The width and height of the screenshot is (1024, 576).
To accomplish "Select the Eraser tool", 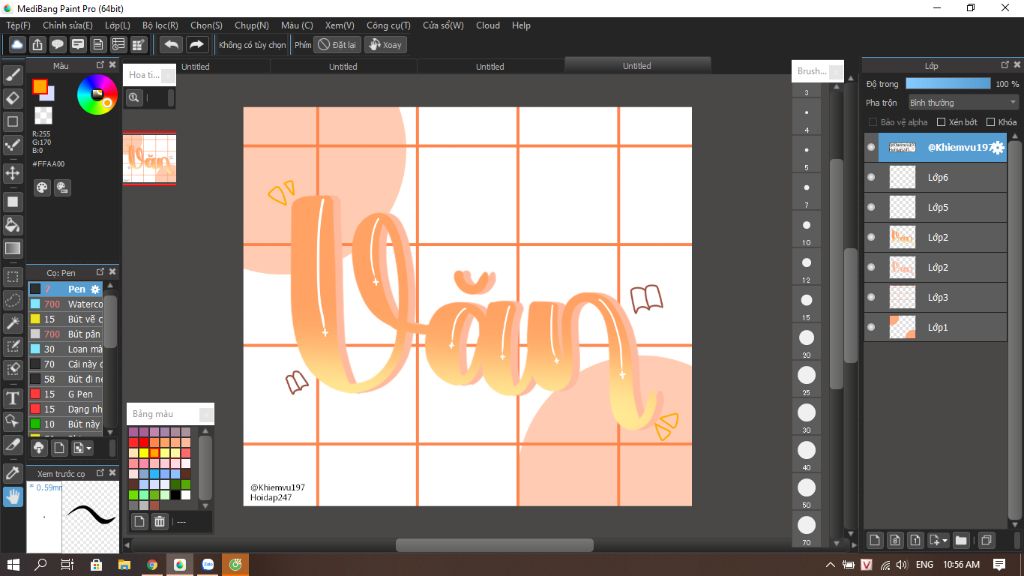I will coord(12,98).
